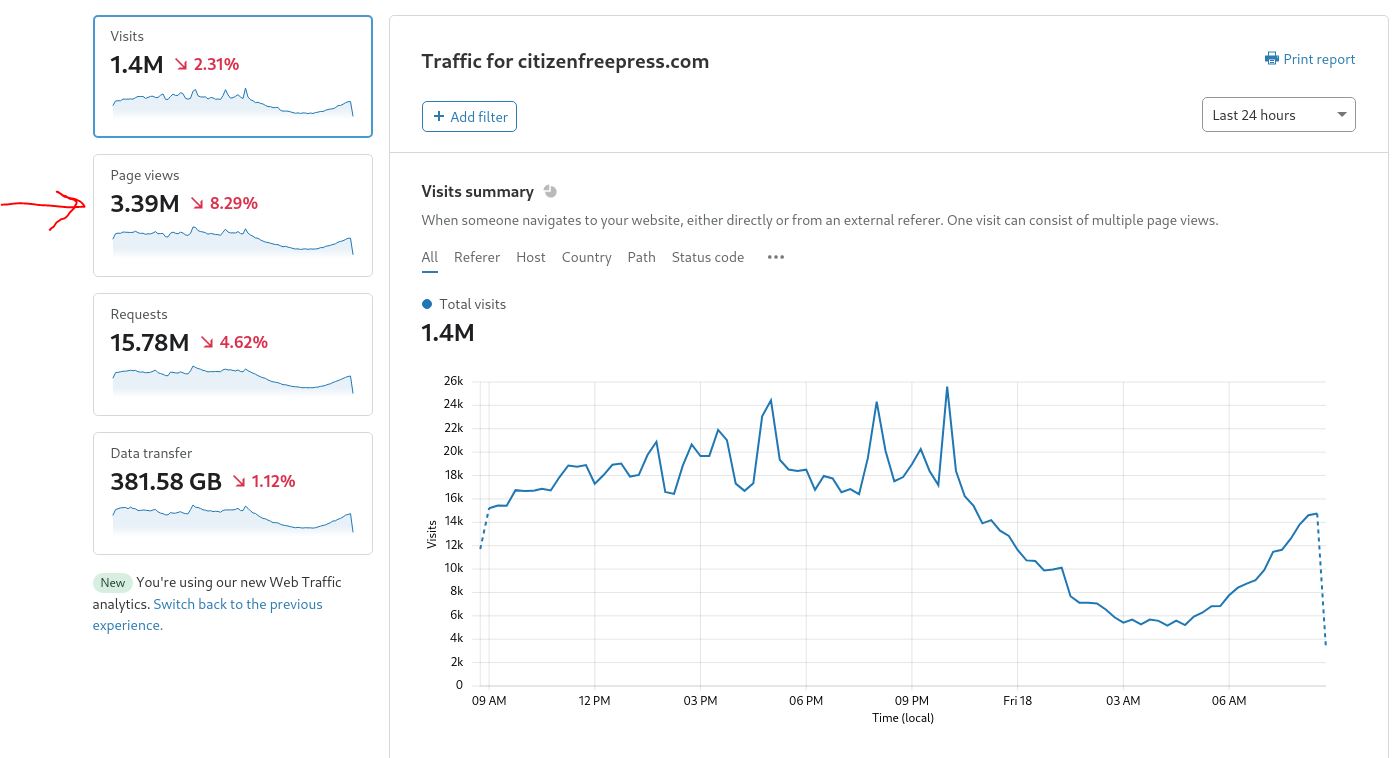Click the 1.4M total visits value above chart
Image resolution: width=1399 pixels, height=758 pixels.
[x=448, y=332]
